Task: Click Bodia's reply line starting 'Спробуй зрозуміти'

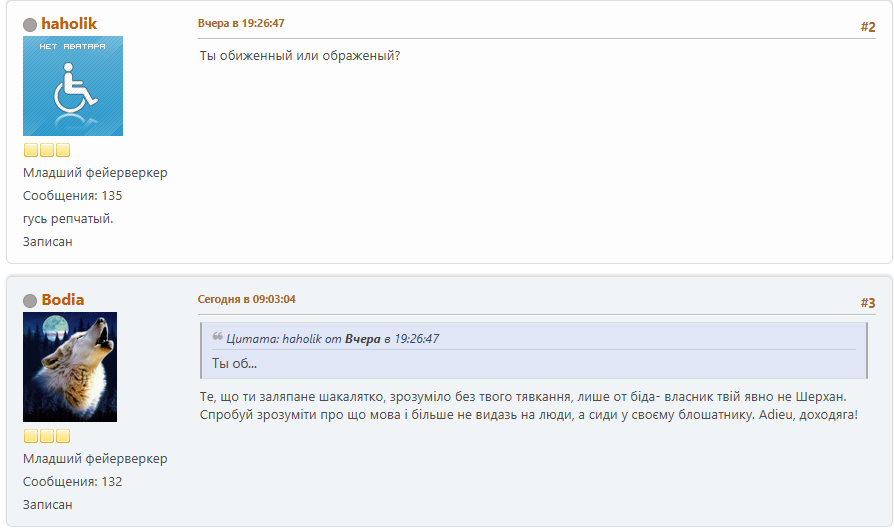Action: coord(529,415)
